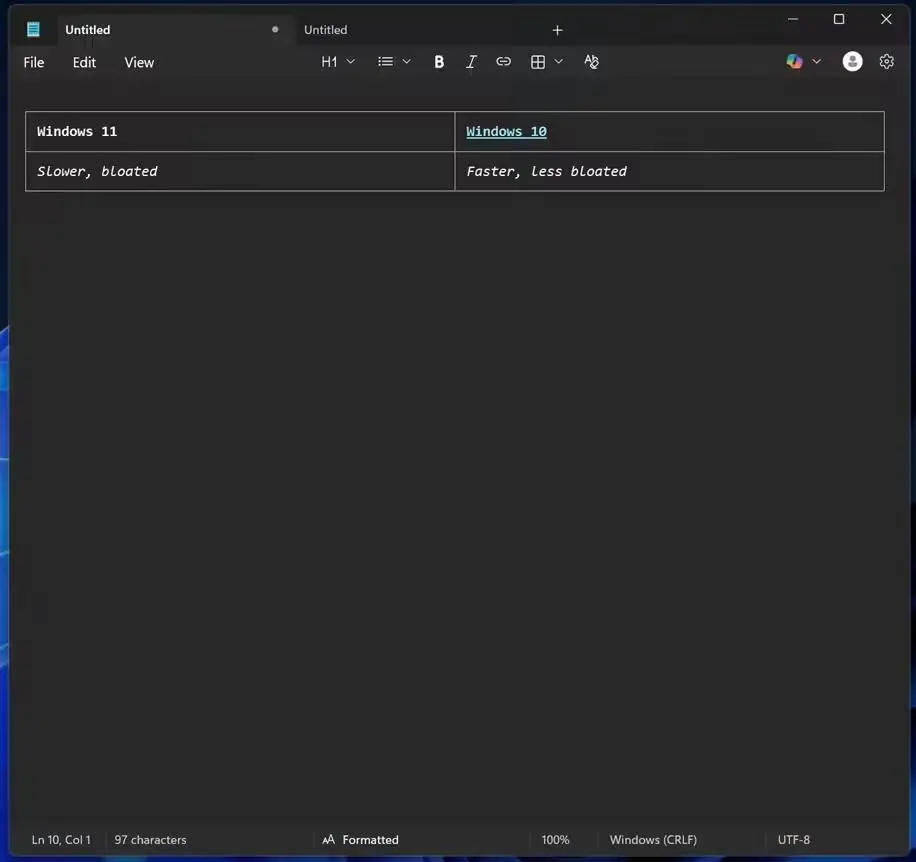
Task: Open the Copilot icon in the toolbar
Action: coord(794,62)
